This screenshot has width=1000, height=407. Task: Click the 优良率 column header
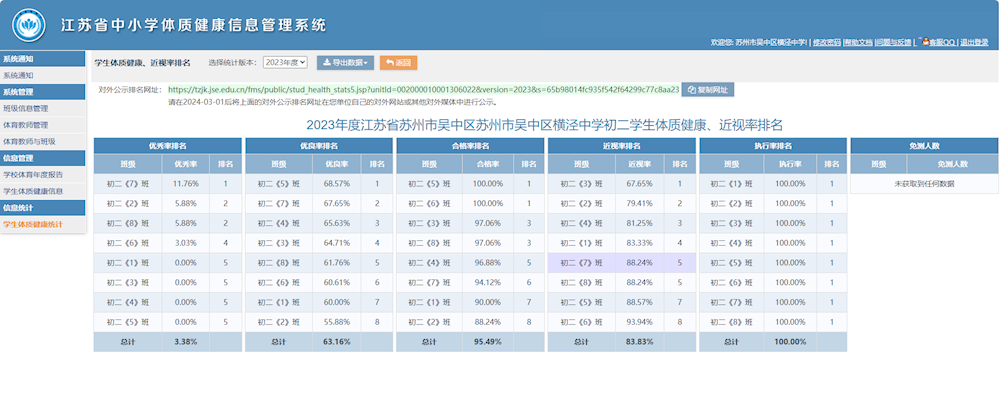(337, 164)
